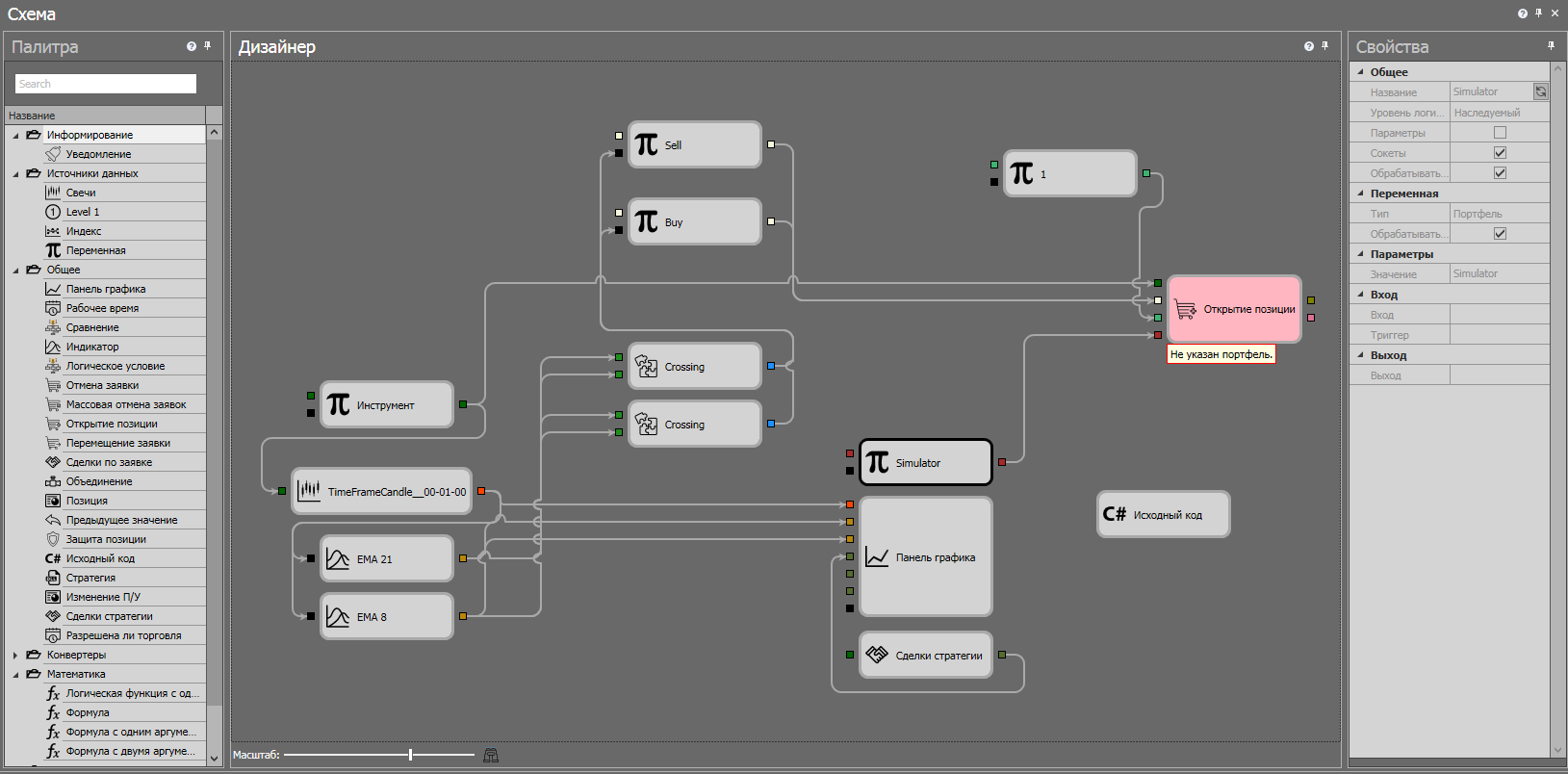Viewport: 1568px width, 774px height.
Task: Click the Масштаб zoom slider handle
Action: 411,755
